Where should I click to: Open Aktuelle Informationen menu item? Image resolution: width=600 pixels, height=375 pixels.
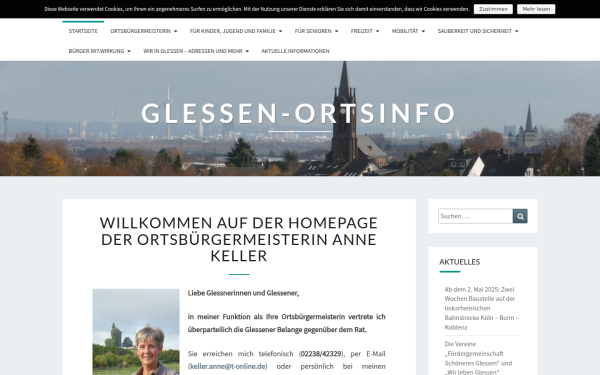click(x=295, y=51)
